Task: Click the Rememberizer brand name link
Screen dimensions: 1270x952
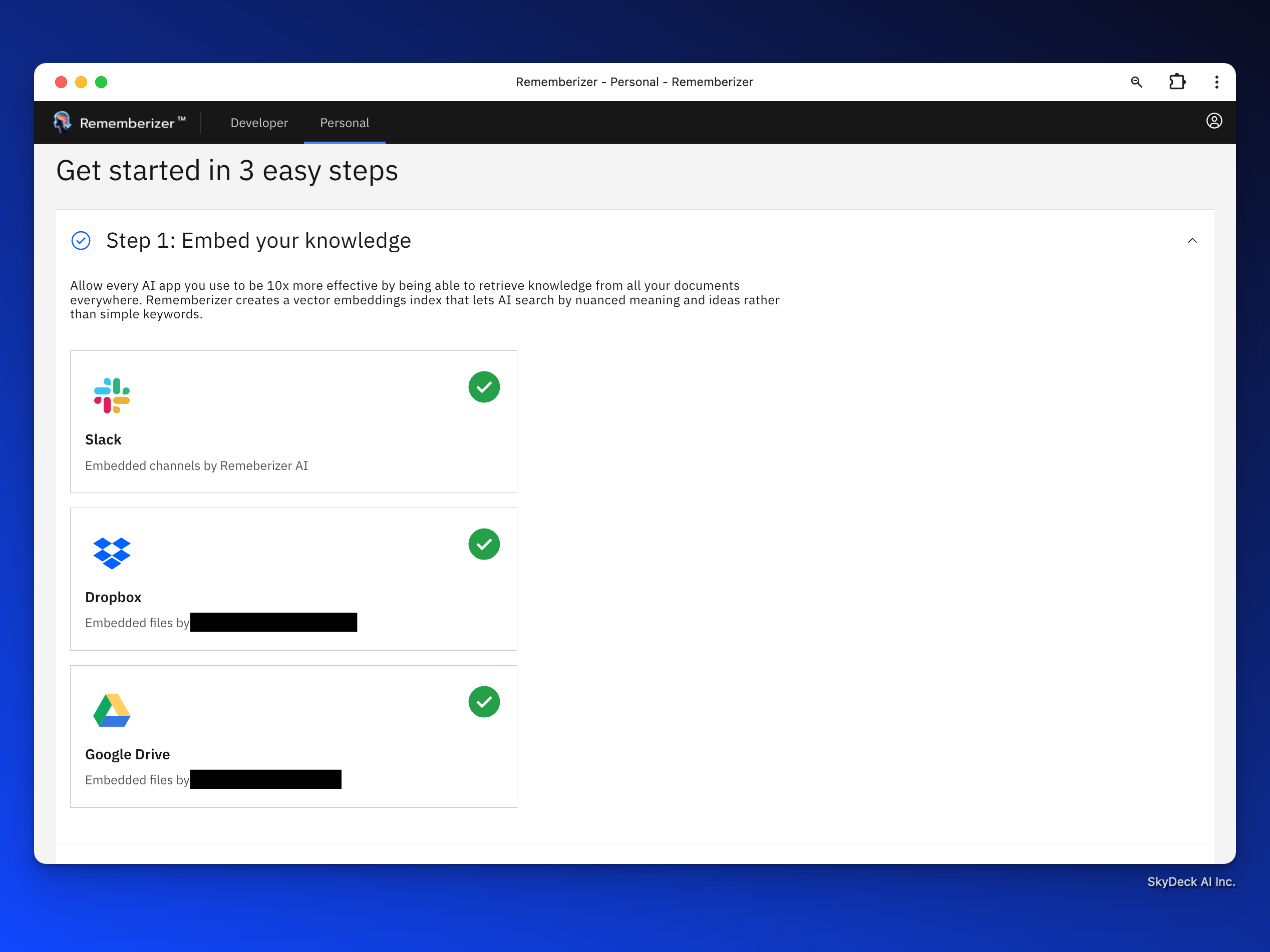Action: pos(127,123)
